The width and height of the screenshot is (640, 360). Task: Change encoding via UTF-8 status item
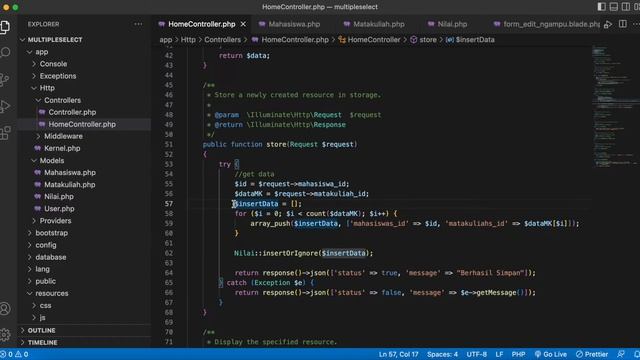[476, 354]
